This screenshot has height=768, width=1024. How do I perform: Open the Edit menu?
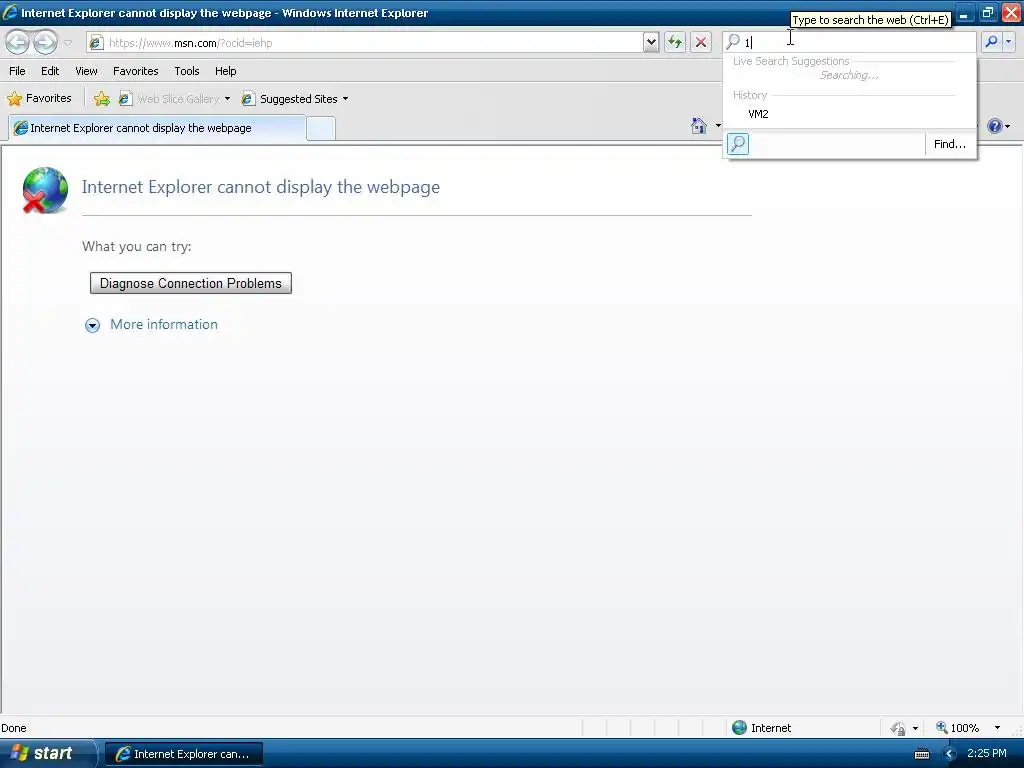[x=50, y=71]
